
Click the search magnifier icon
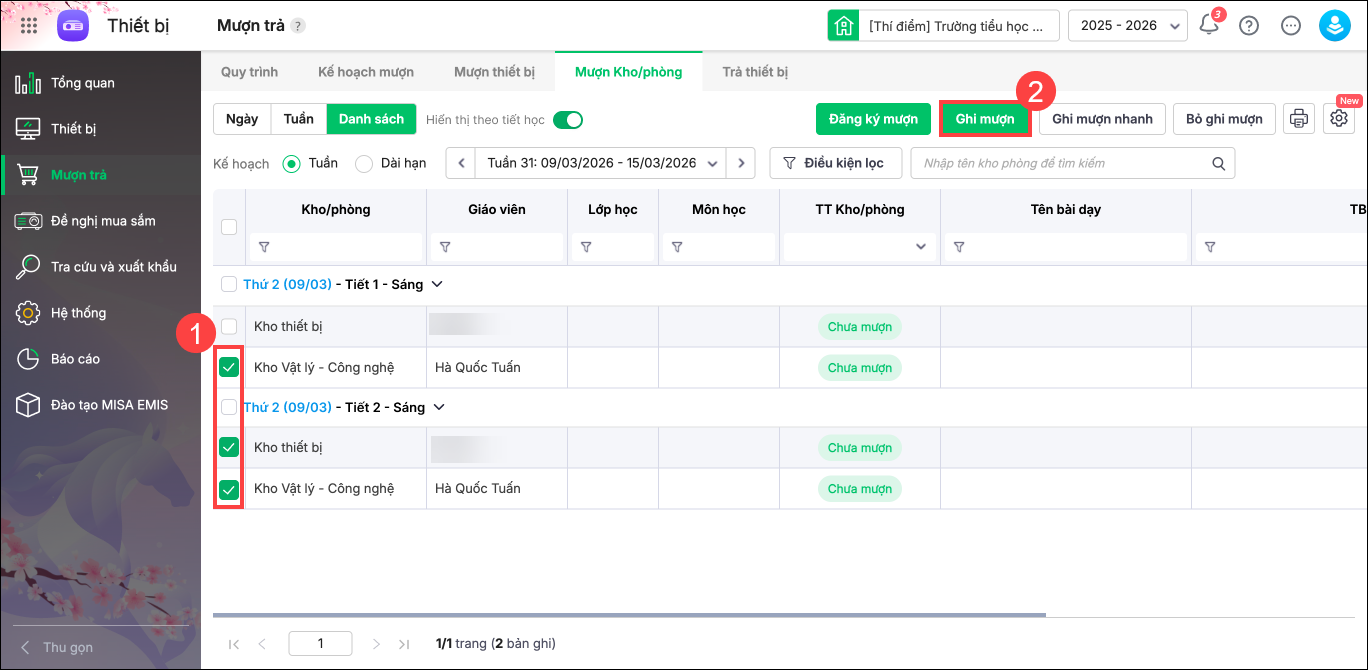point(1219,163)
